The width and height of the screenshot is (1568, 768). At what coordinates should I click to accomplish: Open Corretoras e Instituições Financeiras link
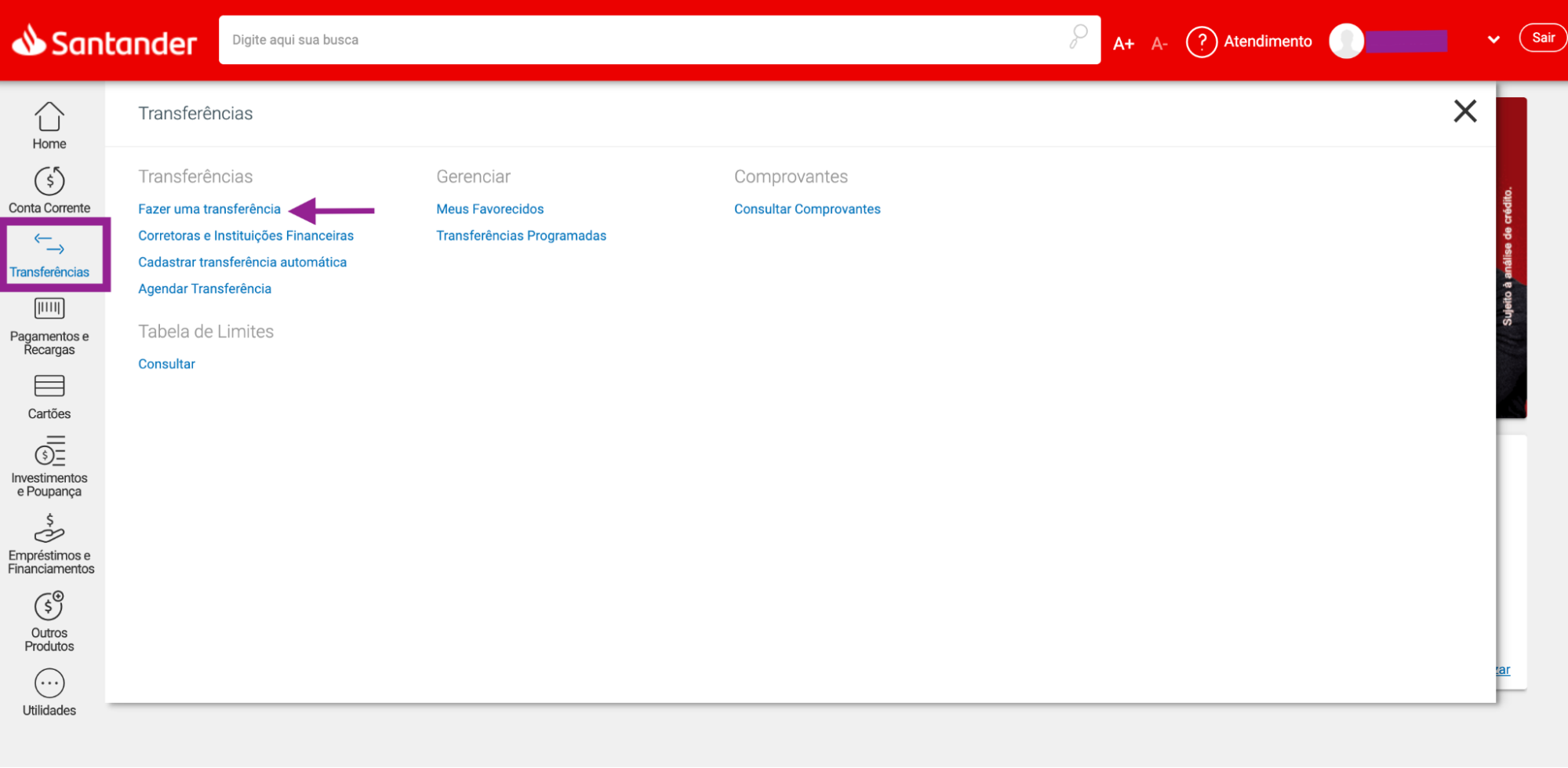coord(246,235)
